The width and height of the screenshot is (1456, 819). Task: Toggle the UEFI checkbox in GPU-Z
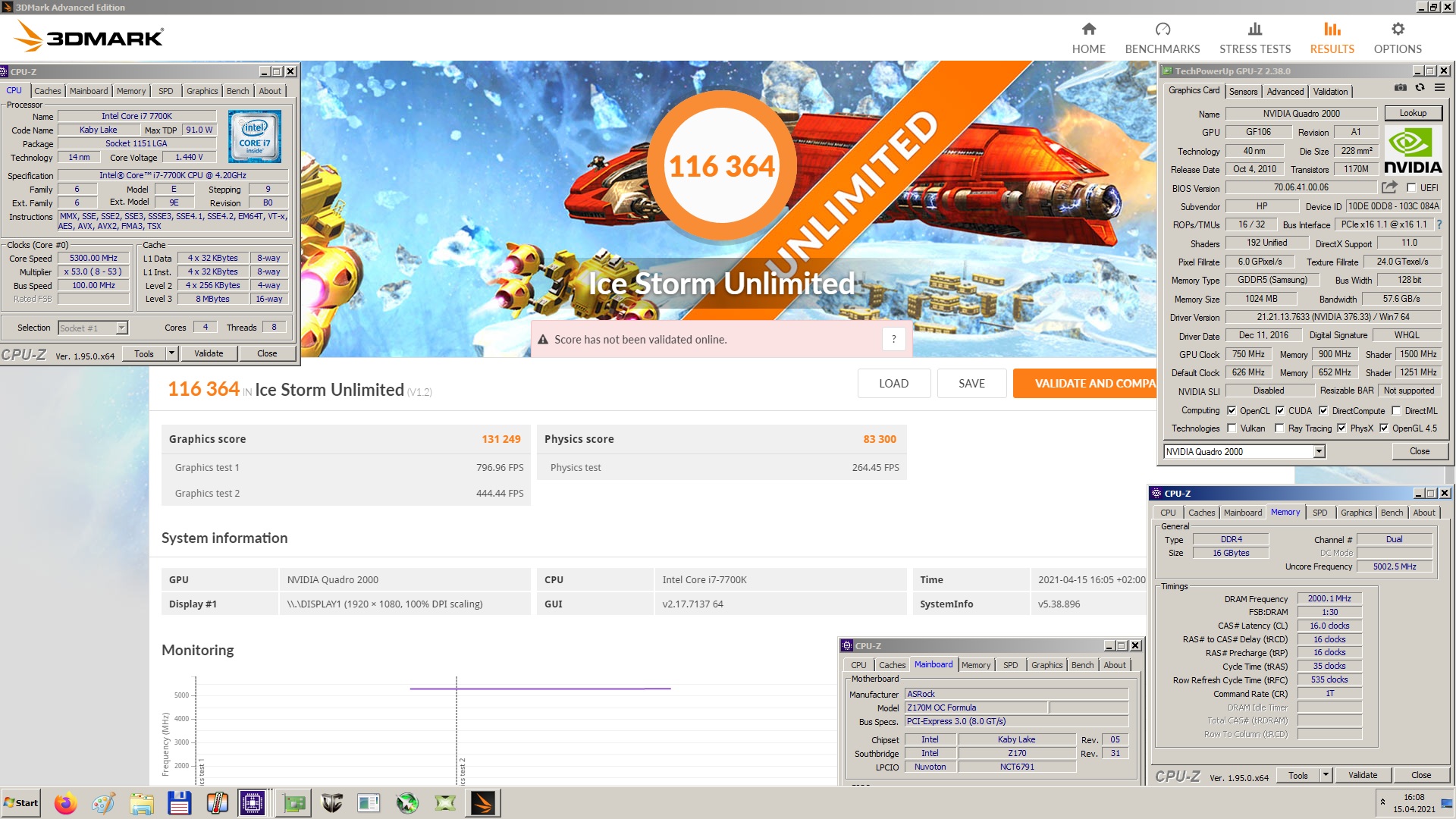click(1411, 187)
